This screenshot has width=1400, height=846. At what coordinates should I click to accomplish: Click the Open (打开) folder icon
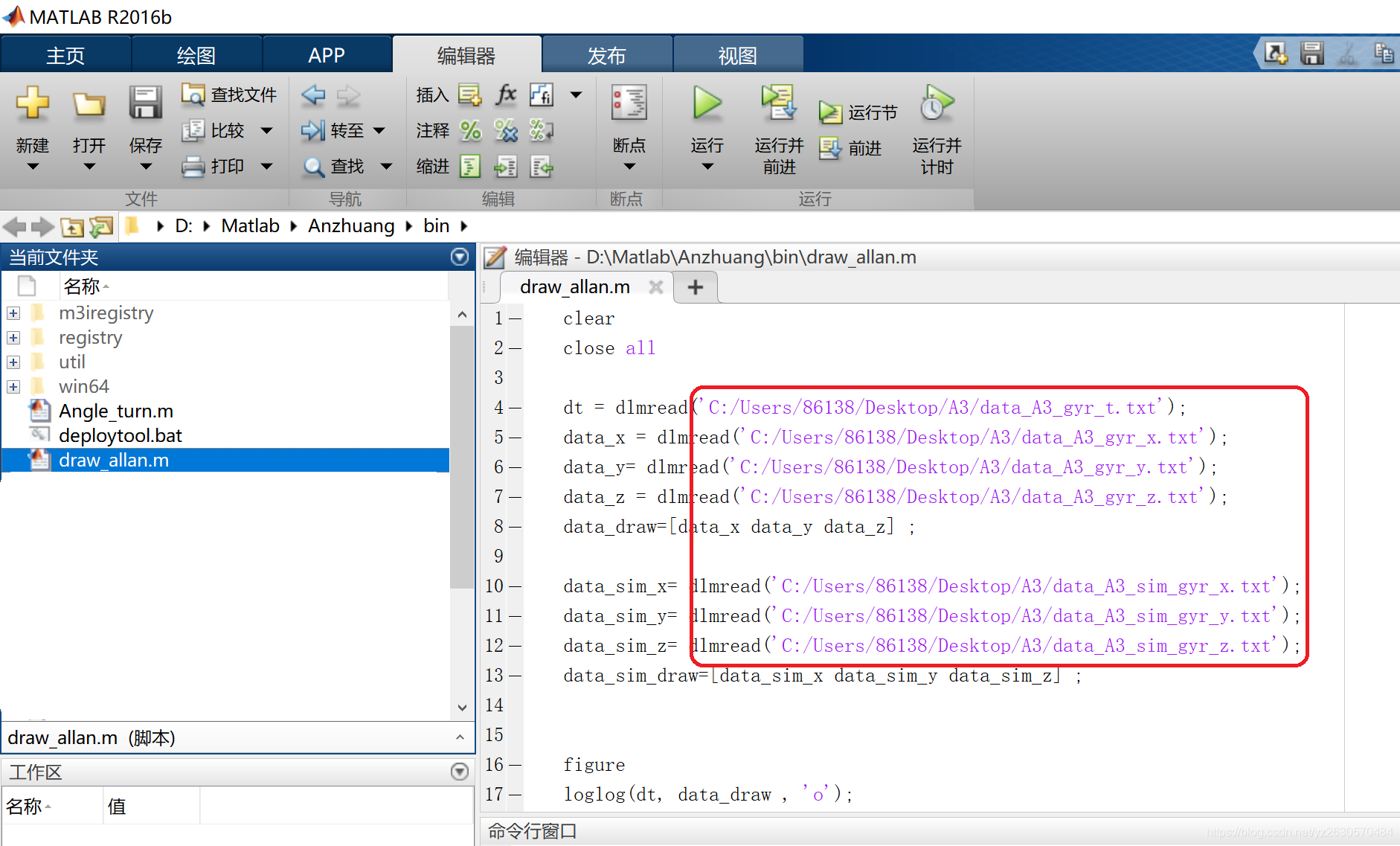tap(89, 104)
